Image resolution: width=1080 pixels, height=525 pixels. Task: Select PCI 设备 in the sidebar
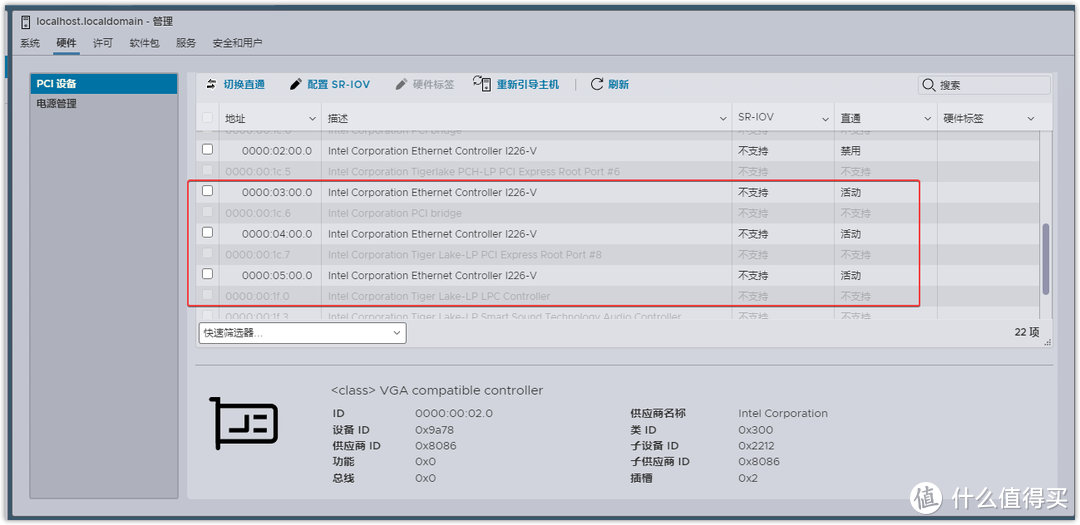tap(104, 84)
